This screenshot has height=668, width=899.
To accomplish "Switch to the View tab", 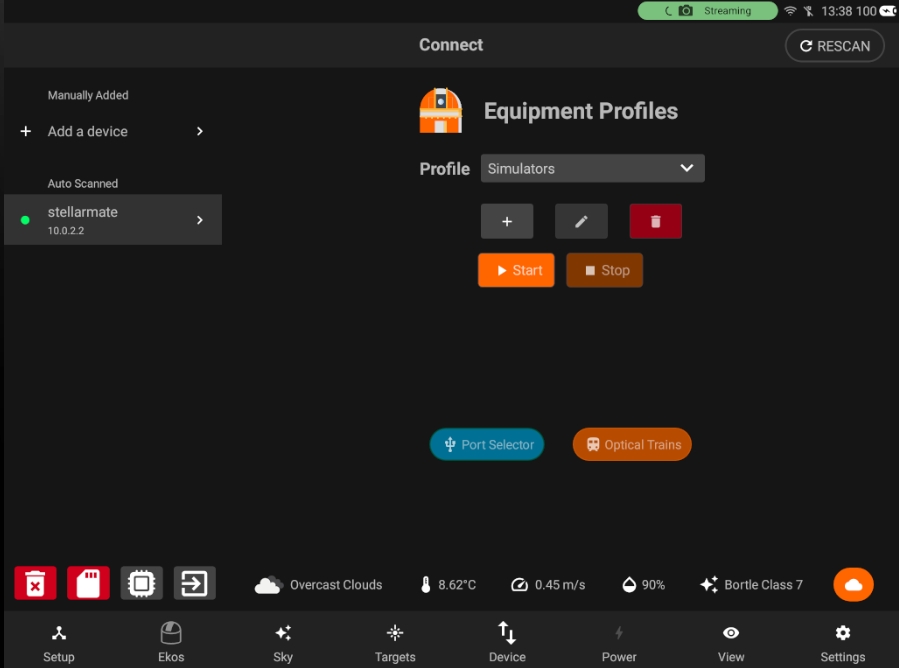I will (x=731, y=643).
